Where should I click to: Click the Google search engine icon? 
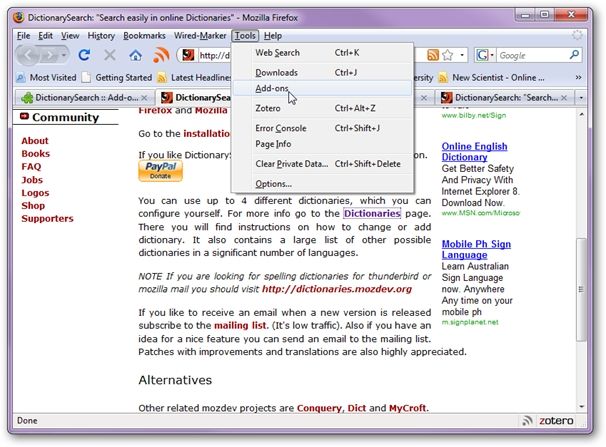click(482, 55)
